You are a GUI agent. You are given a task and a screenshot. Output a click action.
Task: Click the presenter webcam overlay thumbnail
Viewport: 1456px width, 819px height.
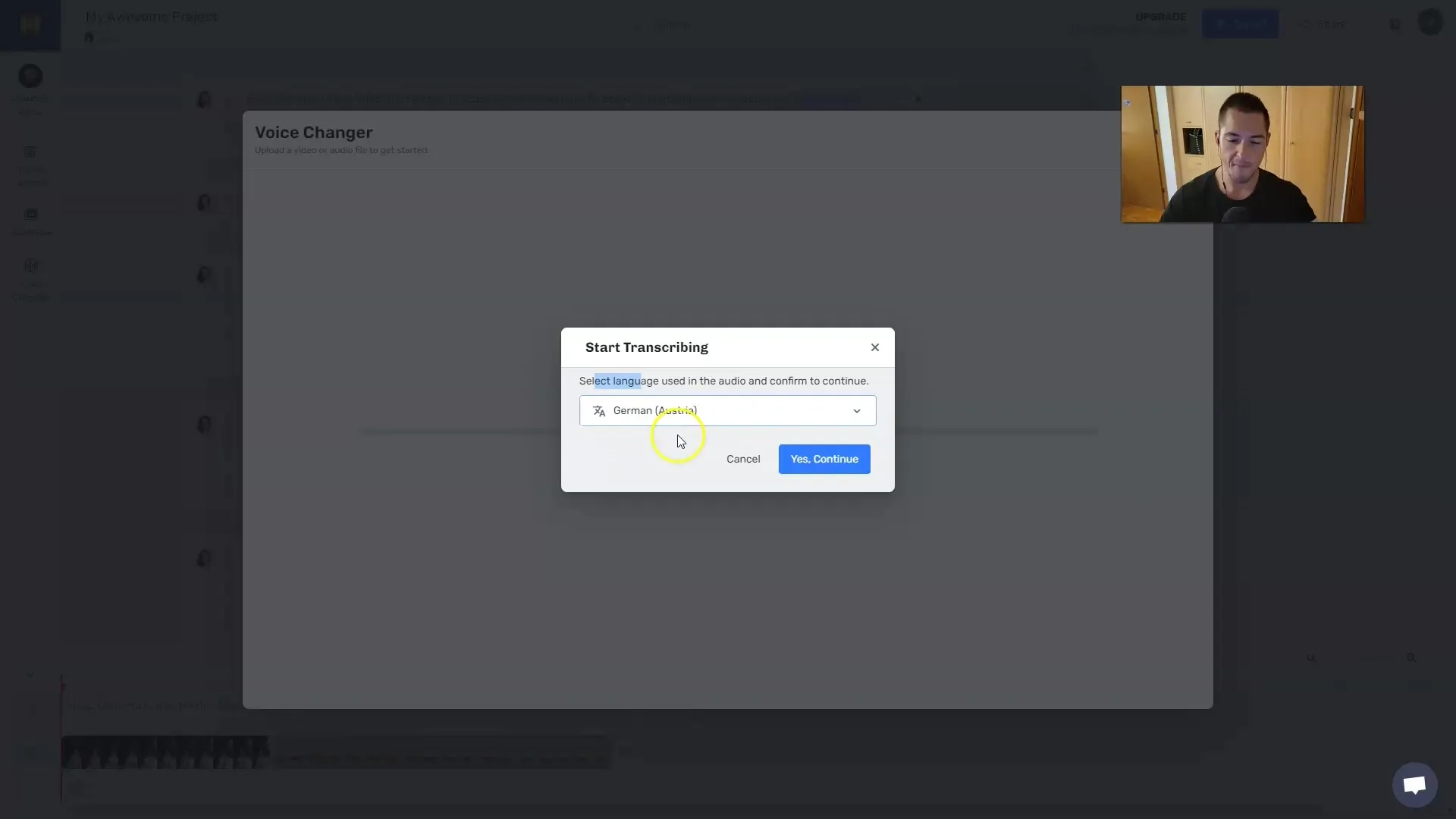(x=1242, y=154)
